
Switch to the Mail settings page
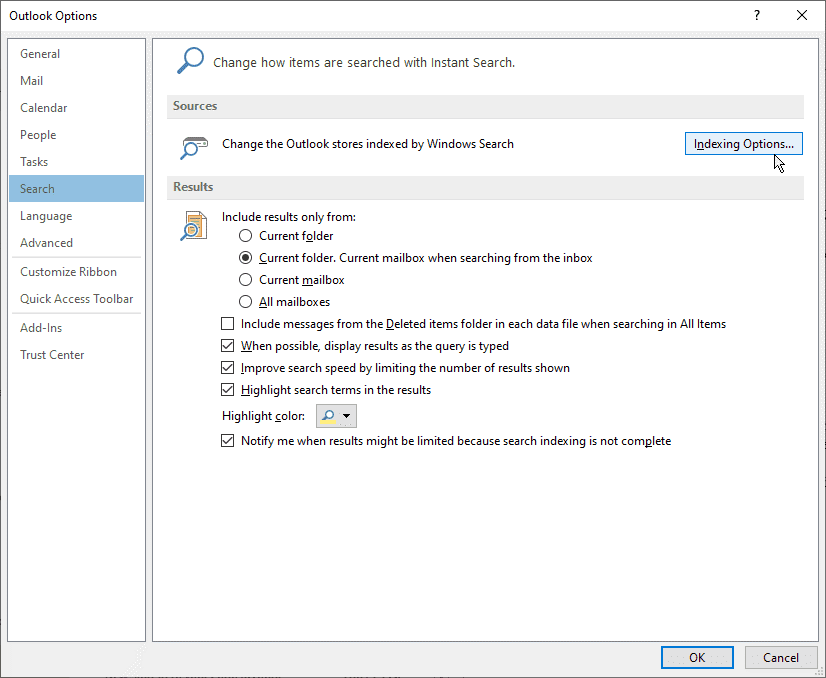tap(31, 80)
